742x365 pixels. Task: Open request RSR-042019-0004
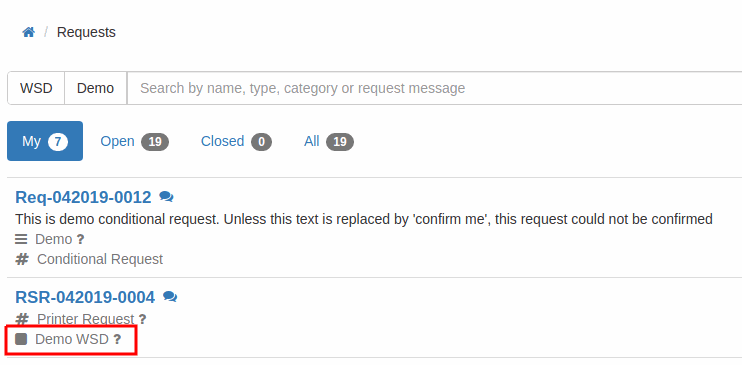coord(85,297)
